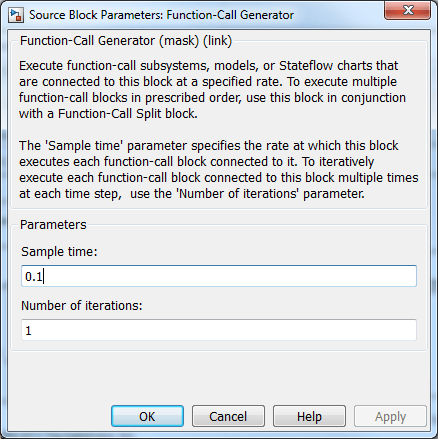
Task: Click the paragraph mentioning Function-Call Split block
Action: click(212, 89)
